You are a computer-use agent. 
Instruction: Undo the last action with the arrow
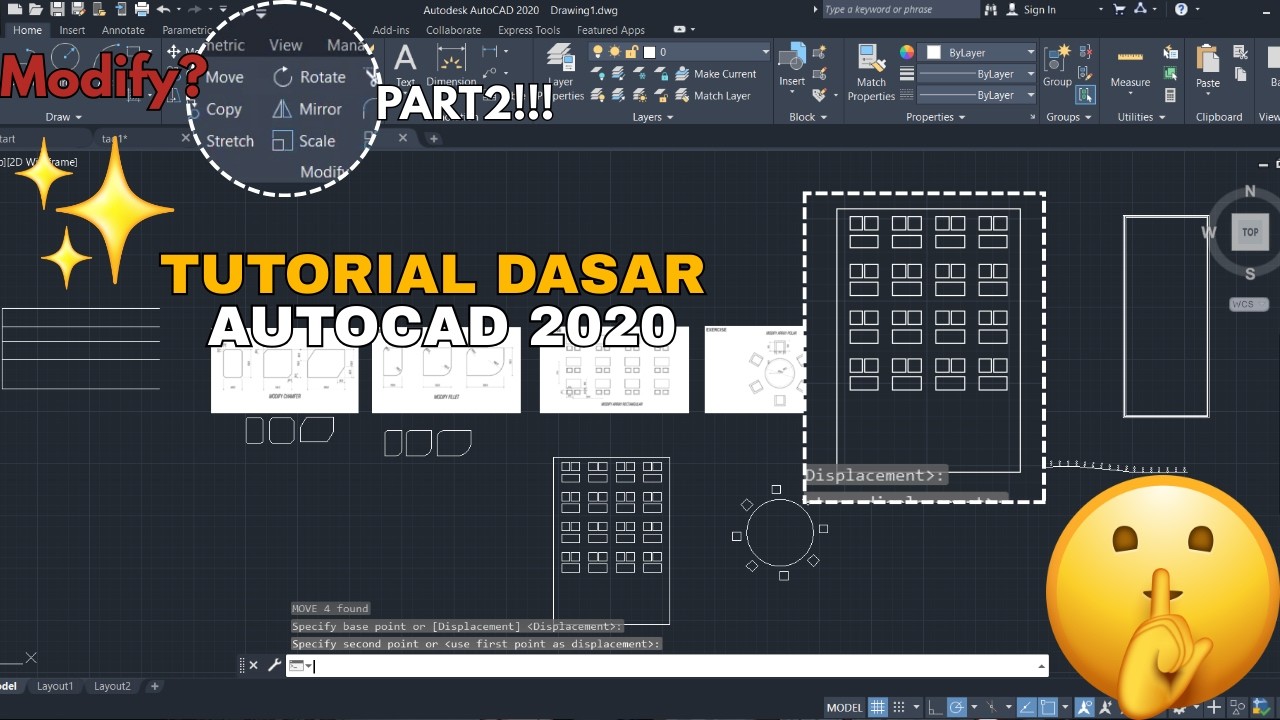[x=164, y=9]
